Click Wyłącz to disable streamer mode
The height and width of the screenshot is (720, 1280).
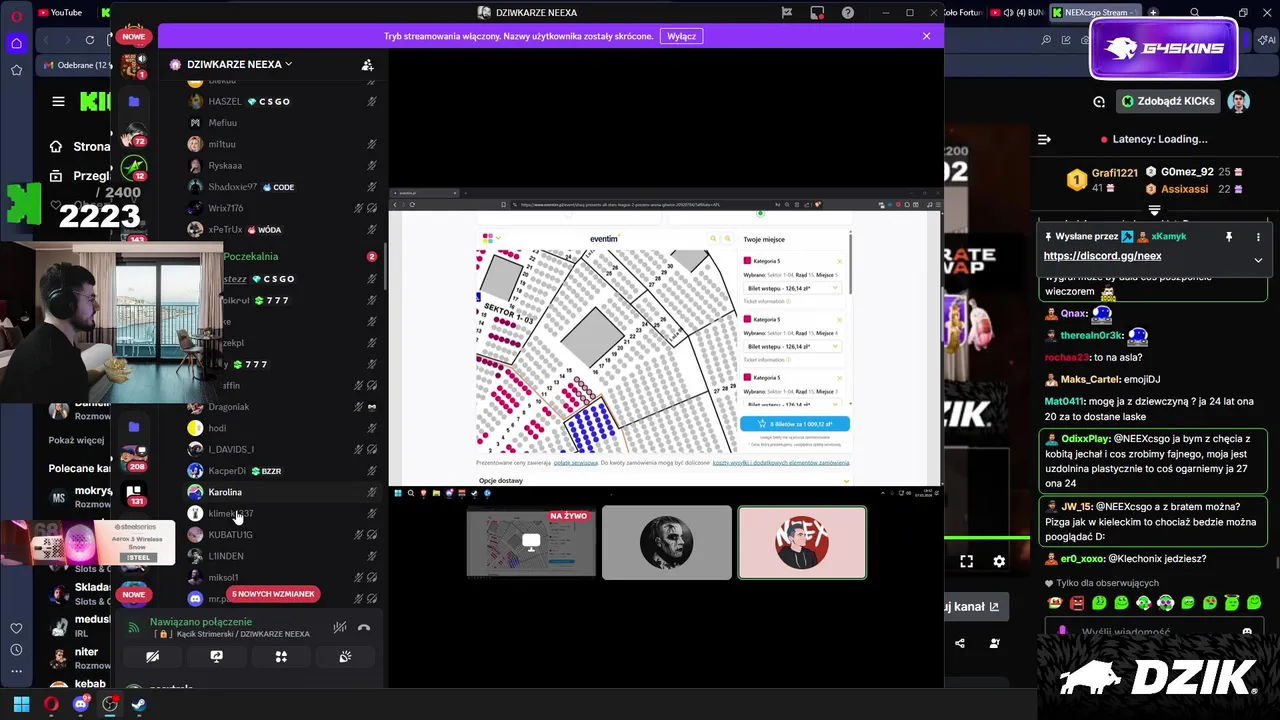(681, 36)
